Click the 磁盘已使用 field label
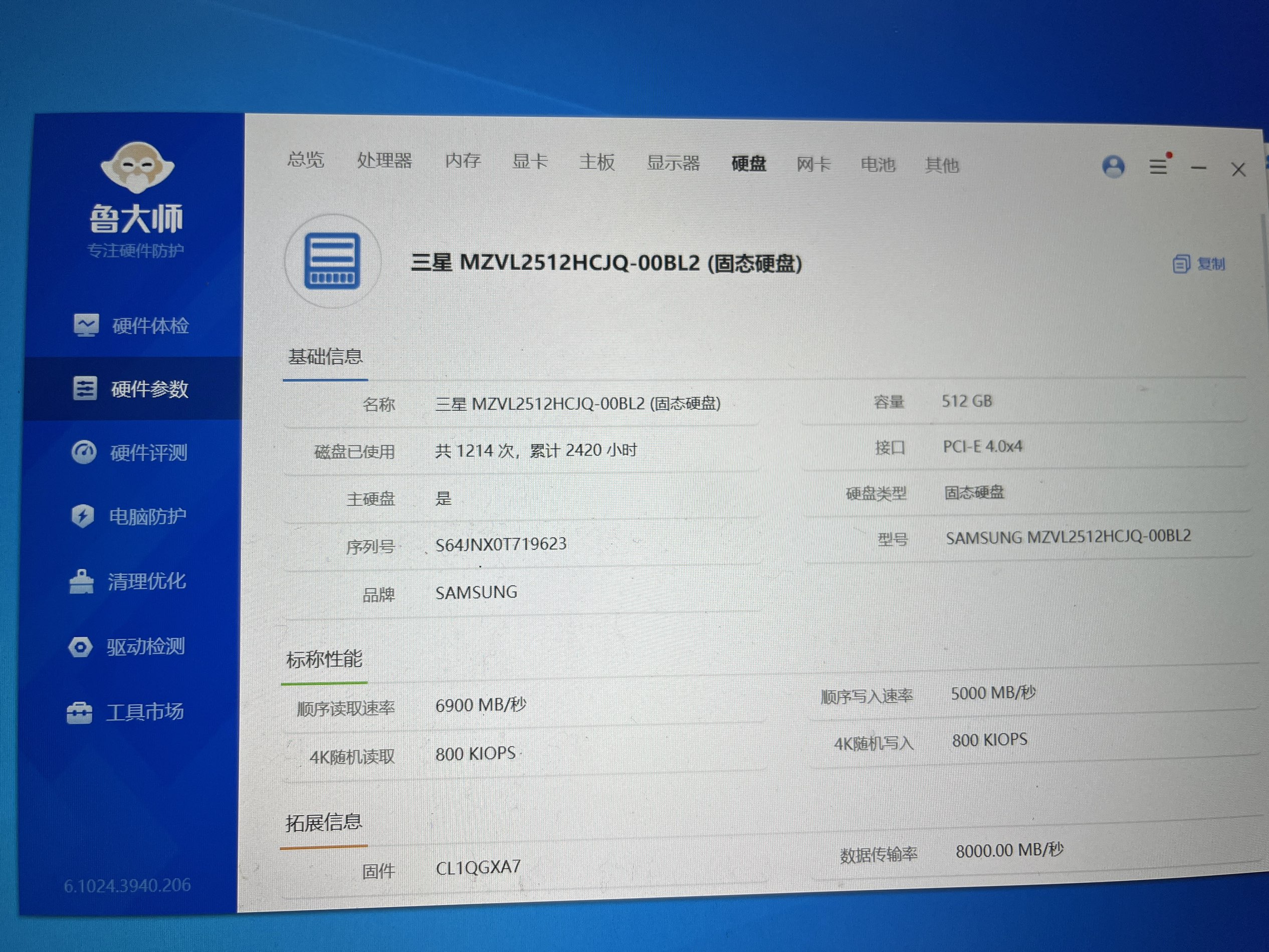This screenshot has width=1269, height=952. click(x=354, y=452)
